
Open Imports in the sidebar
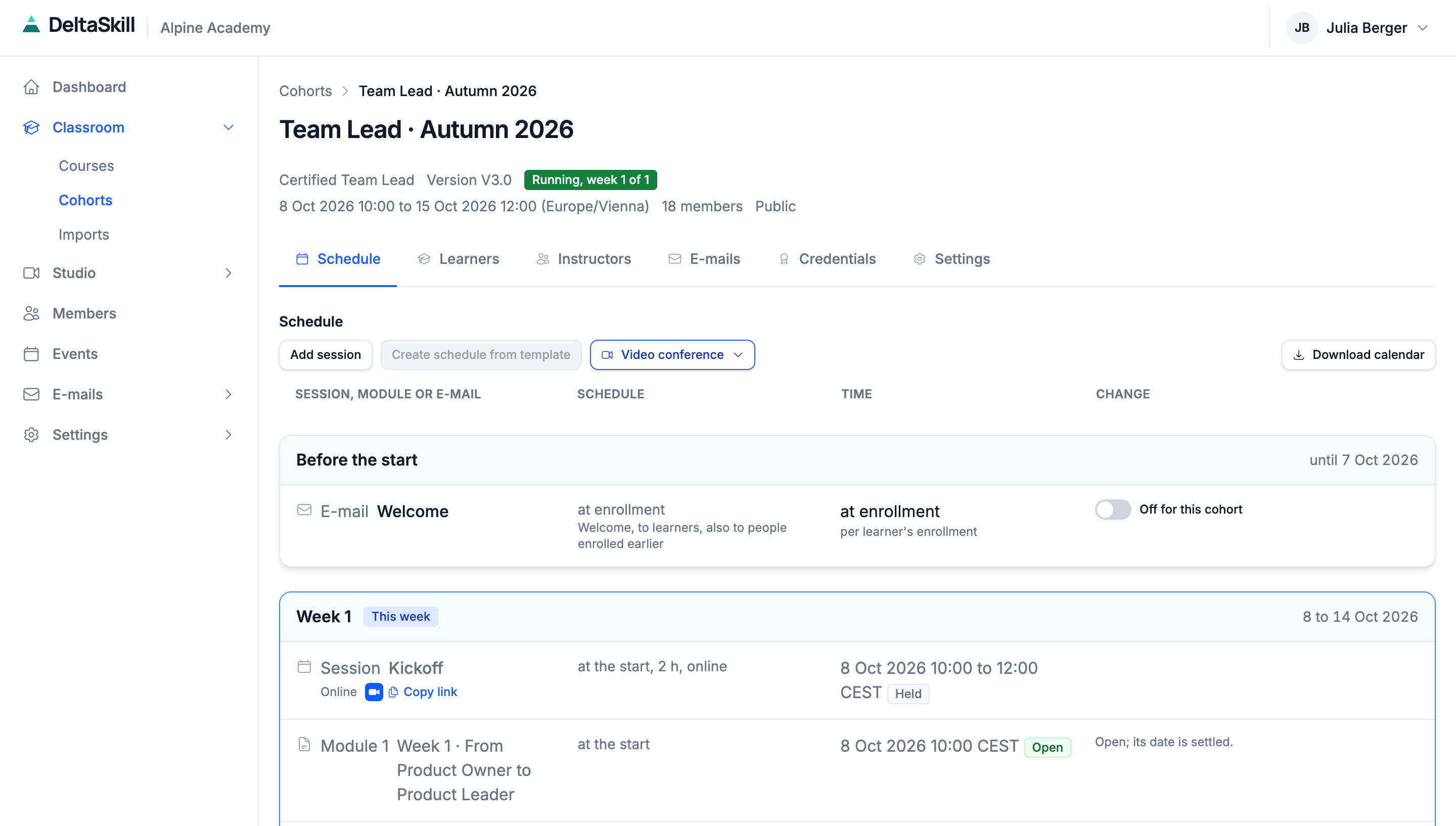pyautogui.click(x=84, y=234)
